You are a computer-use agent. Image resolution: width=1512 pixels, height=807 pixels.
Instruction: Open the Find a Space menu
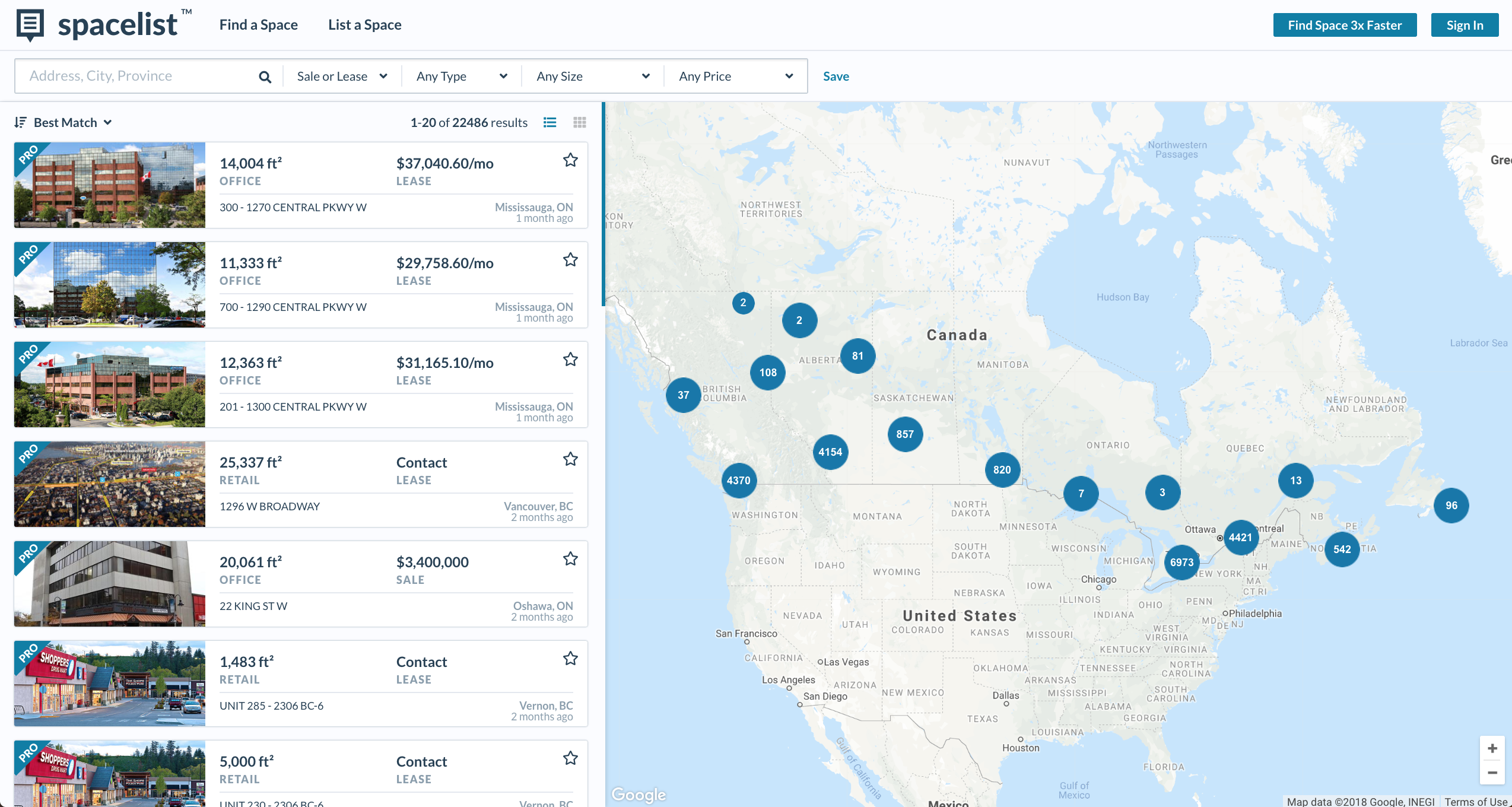[x=258, y=25]
